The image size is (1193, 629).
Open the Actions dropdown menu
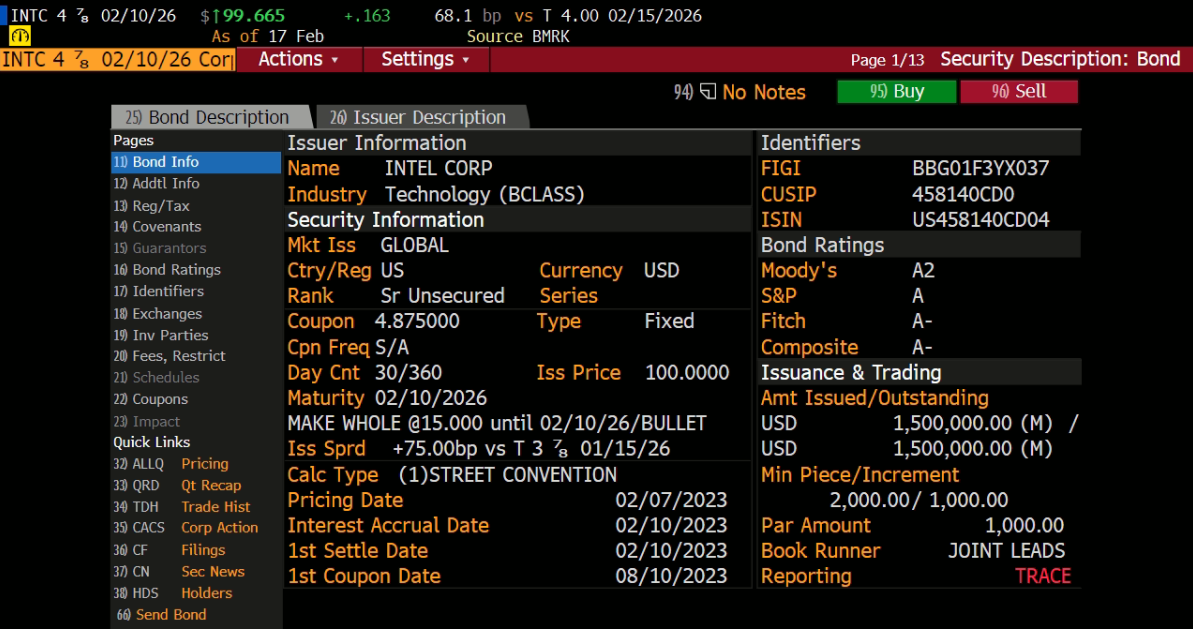click(x=299, y=59)
